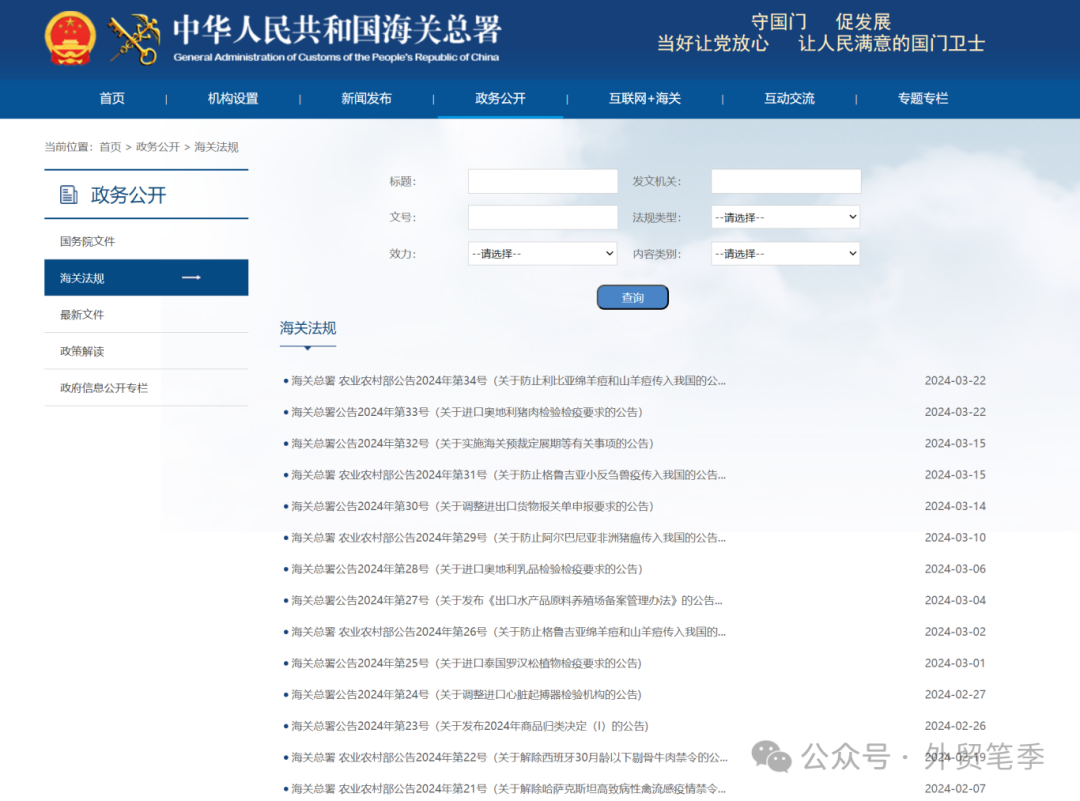
Task: Open announcement 2024年第30号 on declaration forms
Action: point(472,506)
